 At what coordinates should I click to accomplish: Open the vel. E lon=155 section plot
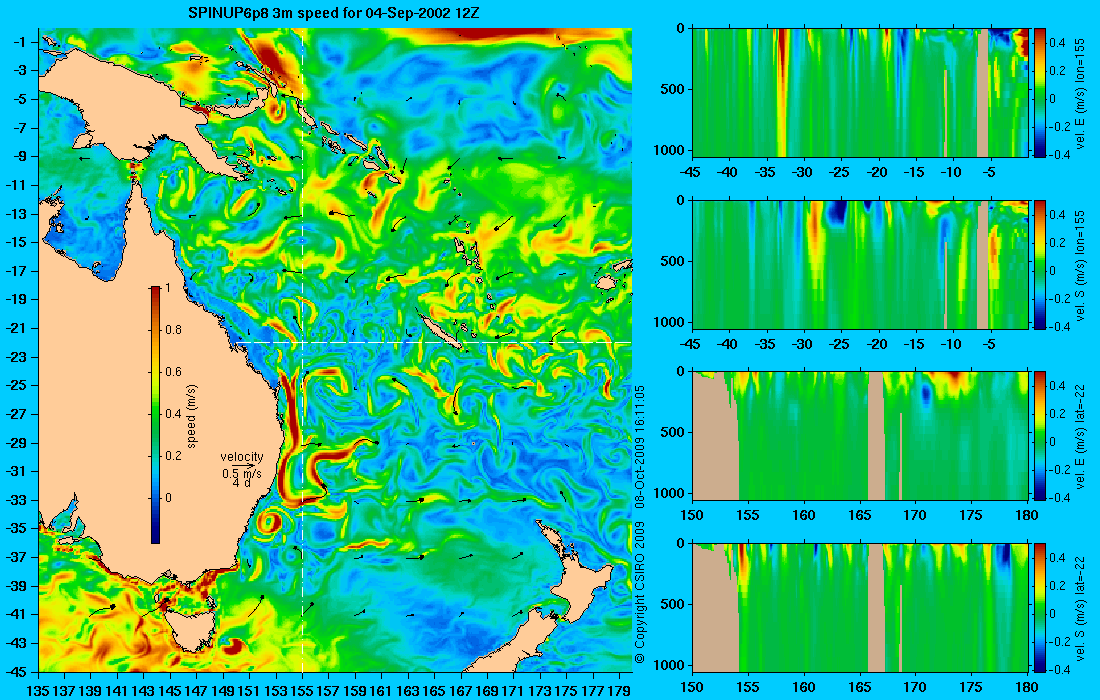click(x=860, y=92)
